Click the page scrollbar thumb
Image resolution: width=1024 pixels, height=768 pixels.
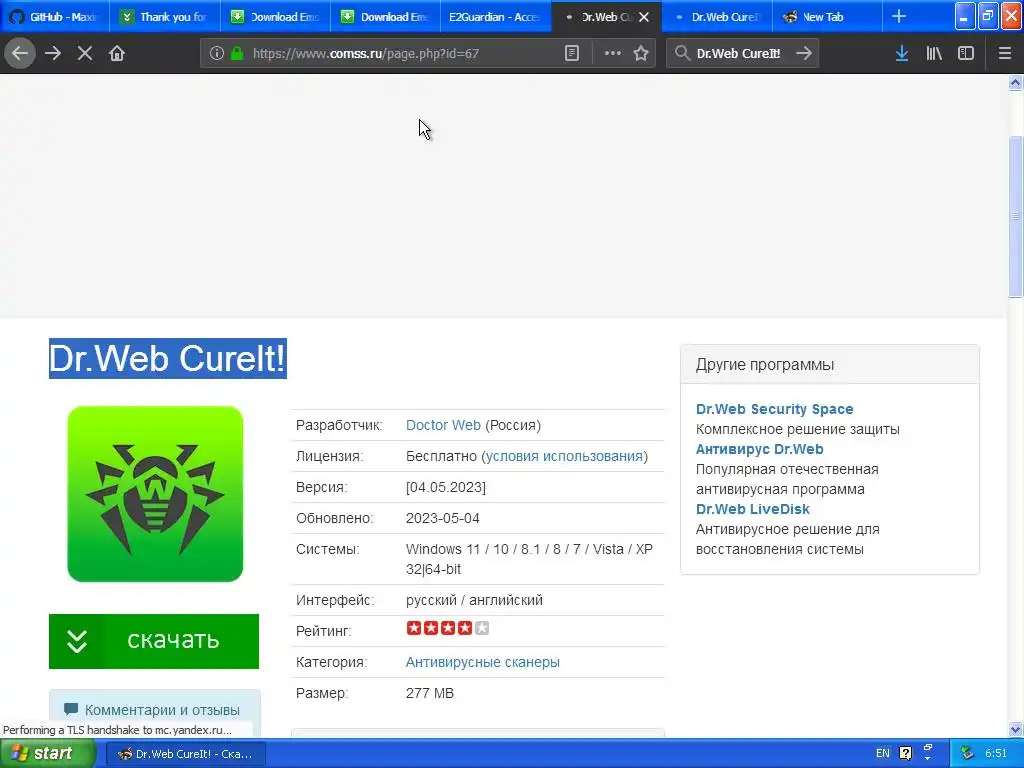tap(1015, 216)
